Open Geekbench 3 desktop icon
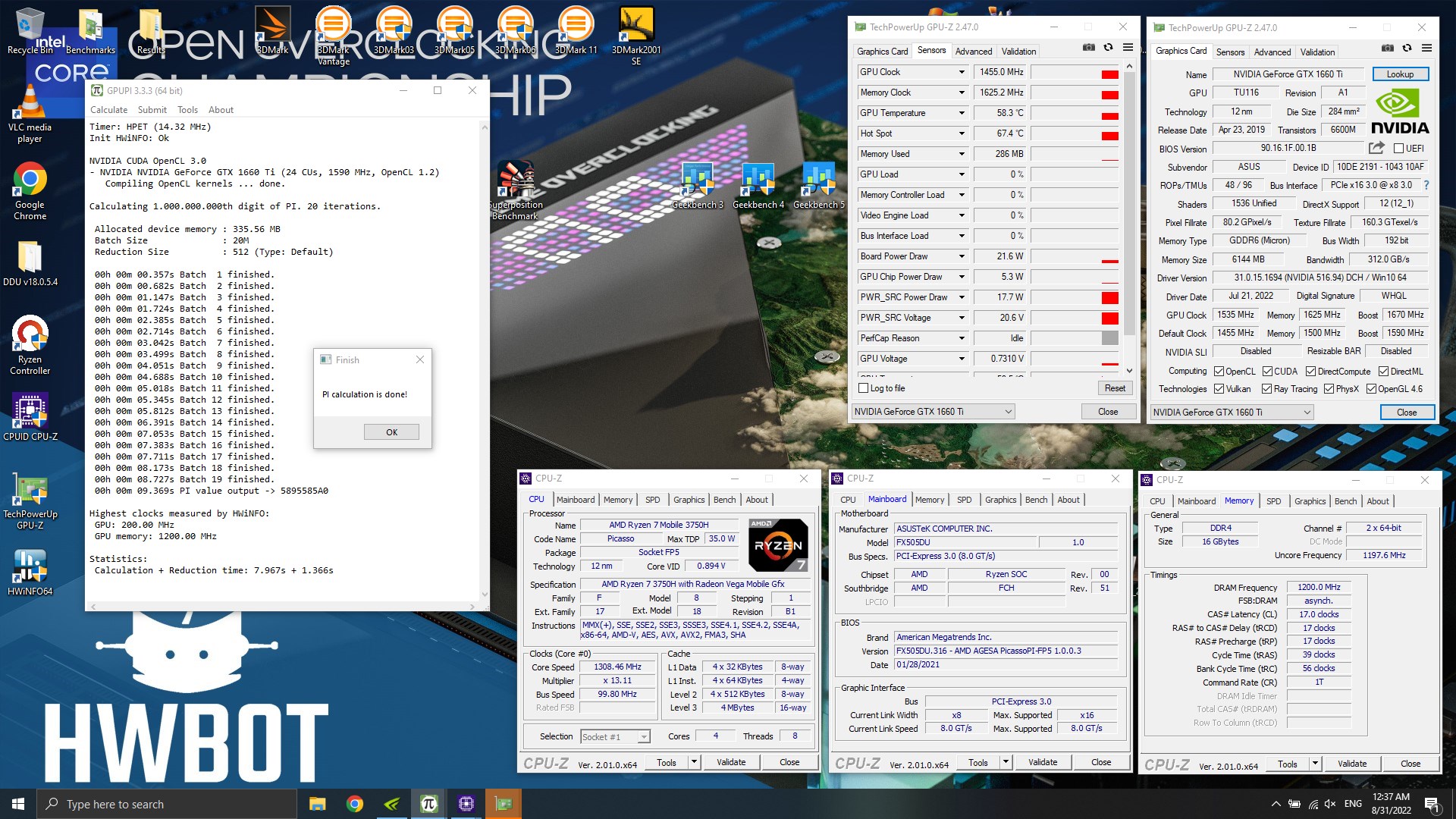 [x=697, y=186]
